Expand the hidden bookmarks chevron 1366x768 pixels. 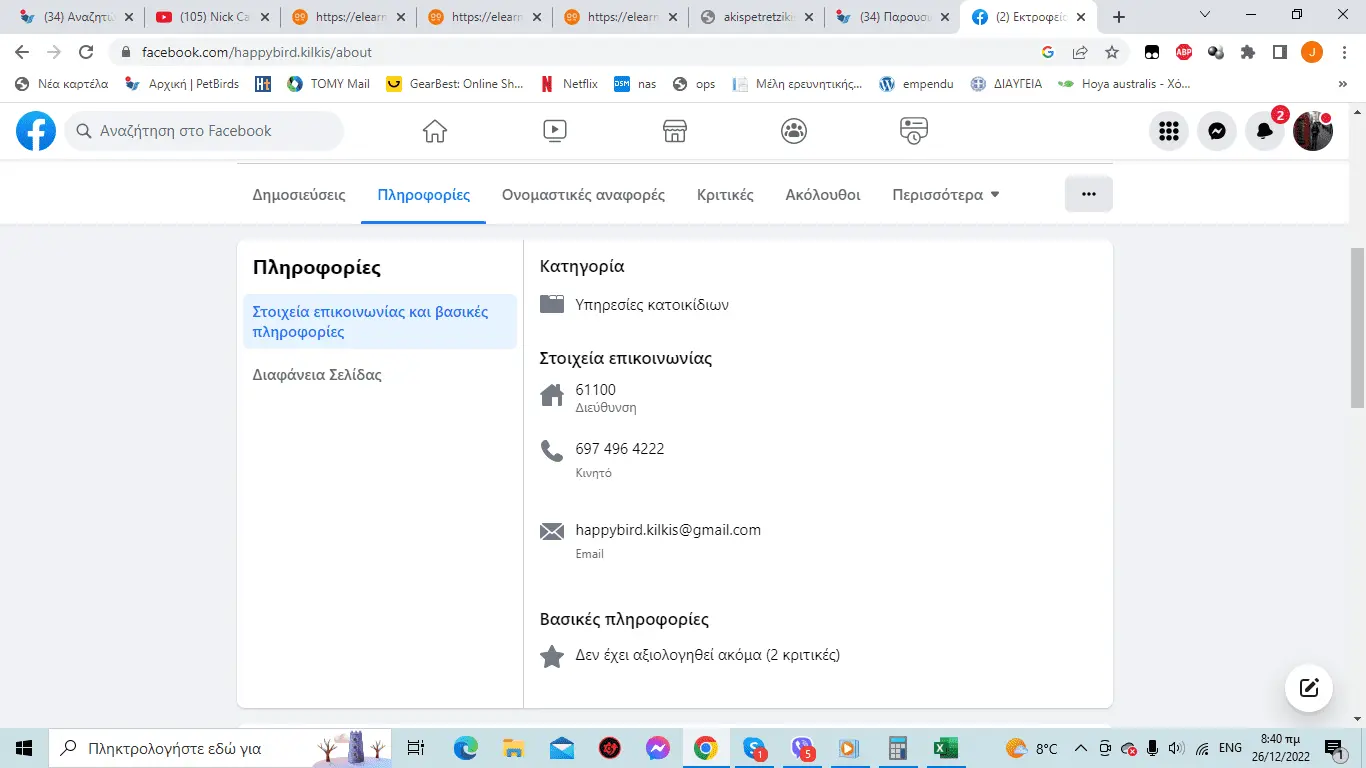[1342, 84]
